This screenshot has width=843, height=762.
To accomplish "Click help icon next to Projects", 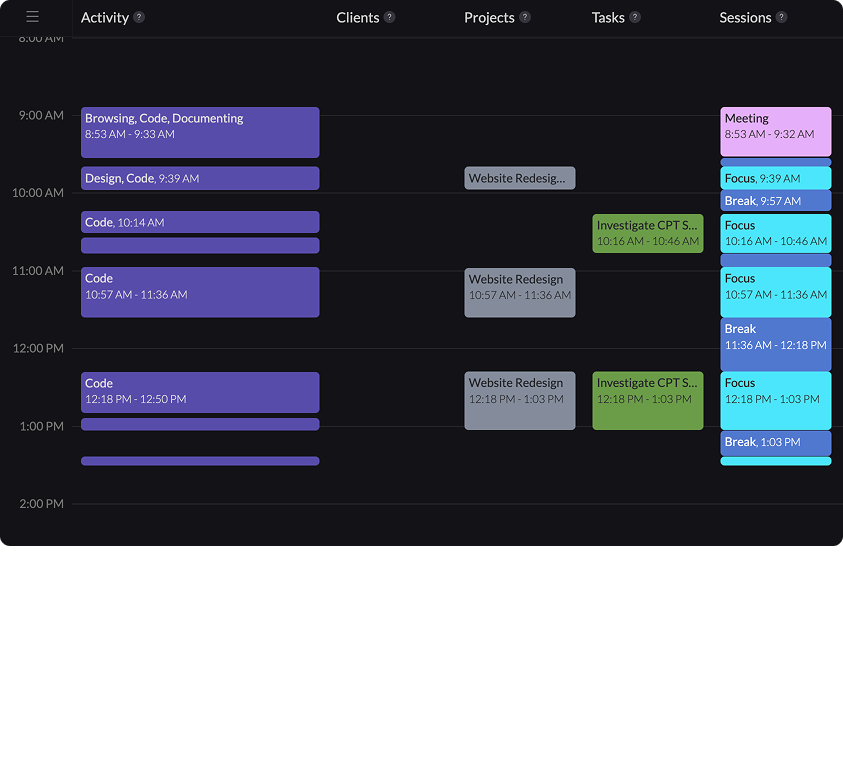I will 525,17.
